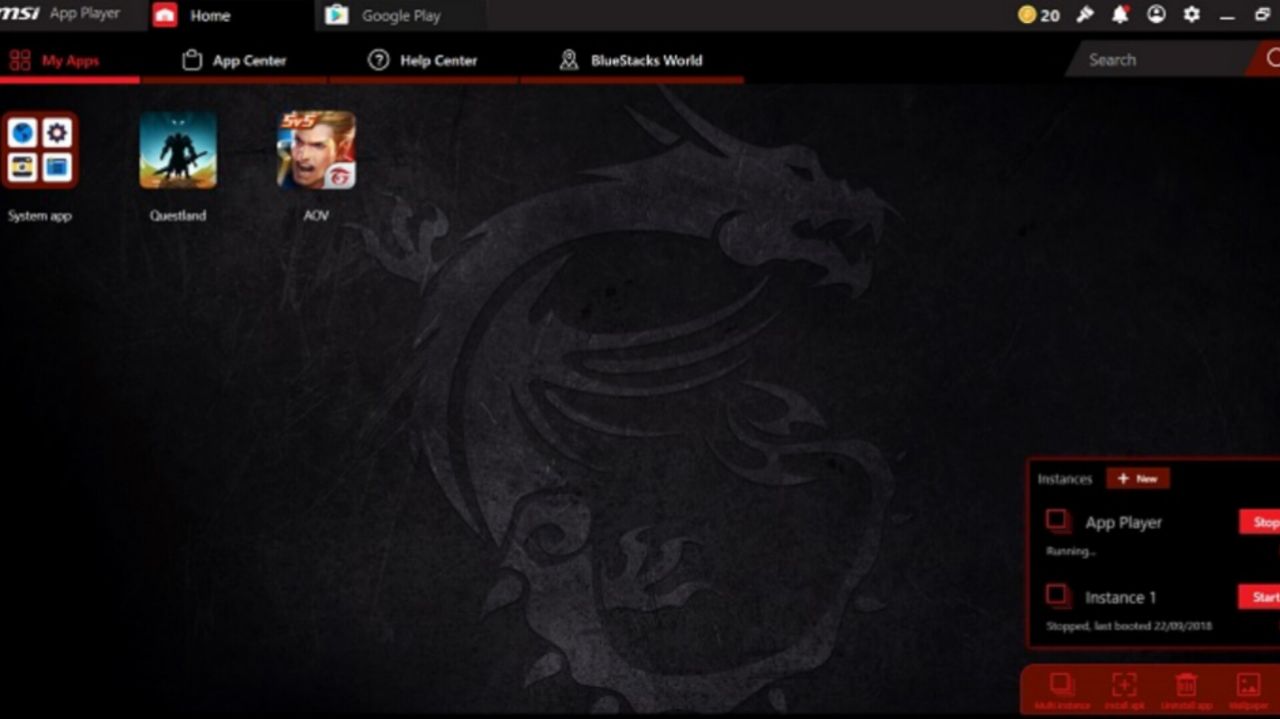
Task: Switch to the Google Play tab
Action: click(x=400, y=16)
